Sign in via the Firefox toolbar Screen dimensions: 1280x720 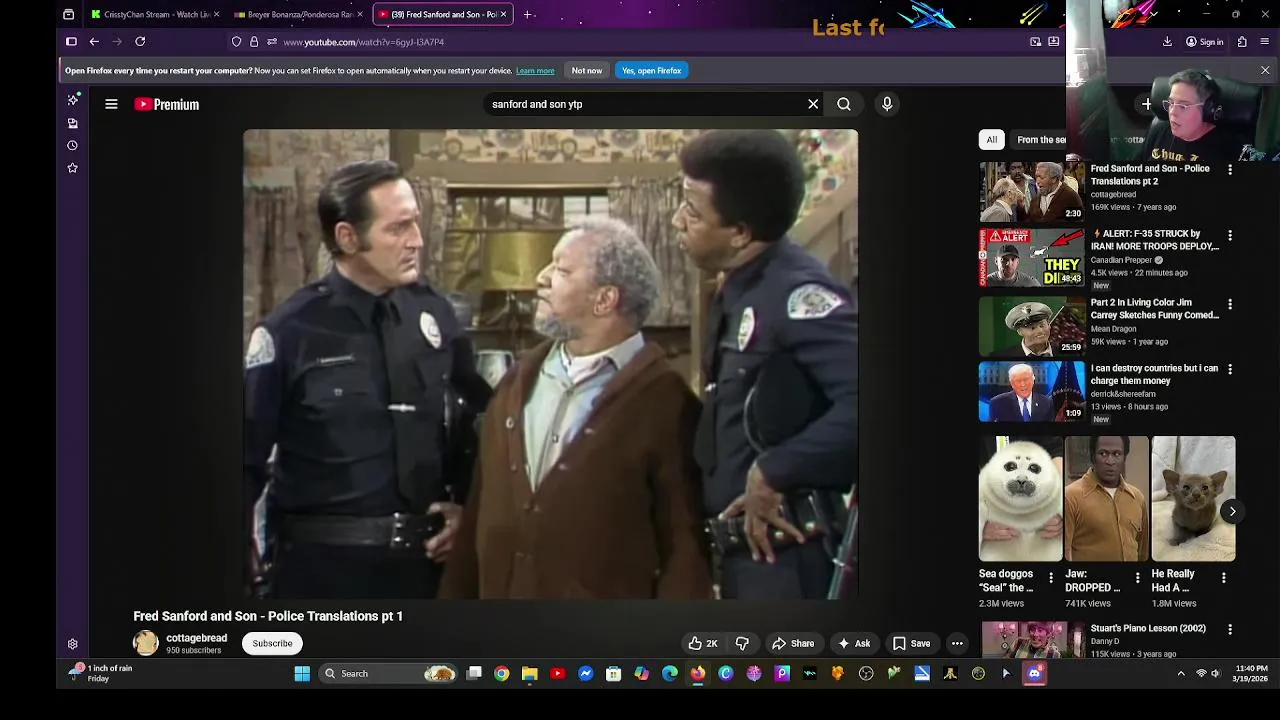click(x=1204, y=42)
